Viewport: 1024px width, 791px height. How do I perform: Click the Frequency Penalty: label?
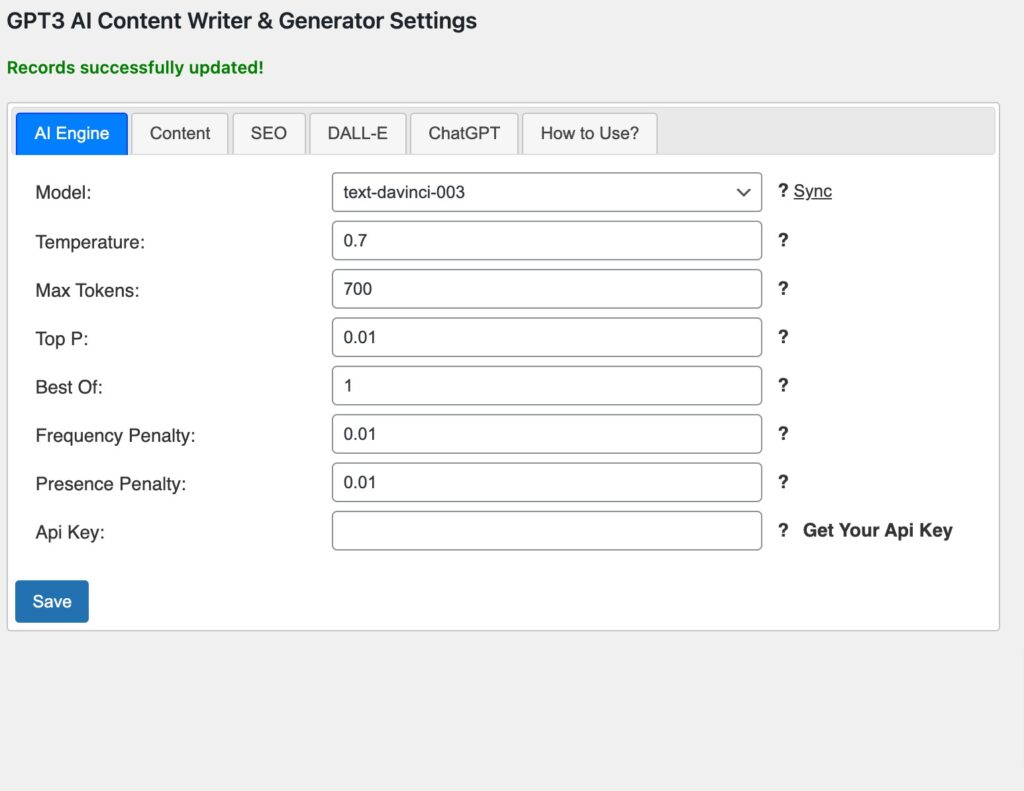[x=116, y=436]
